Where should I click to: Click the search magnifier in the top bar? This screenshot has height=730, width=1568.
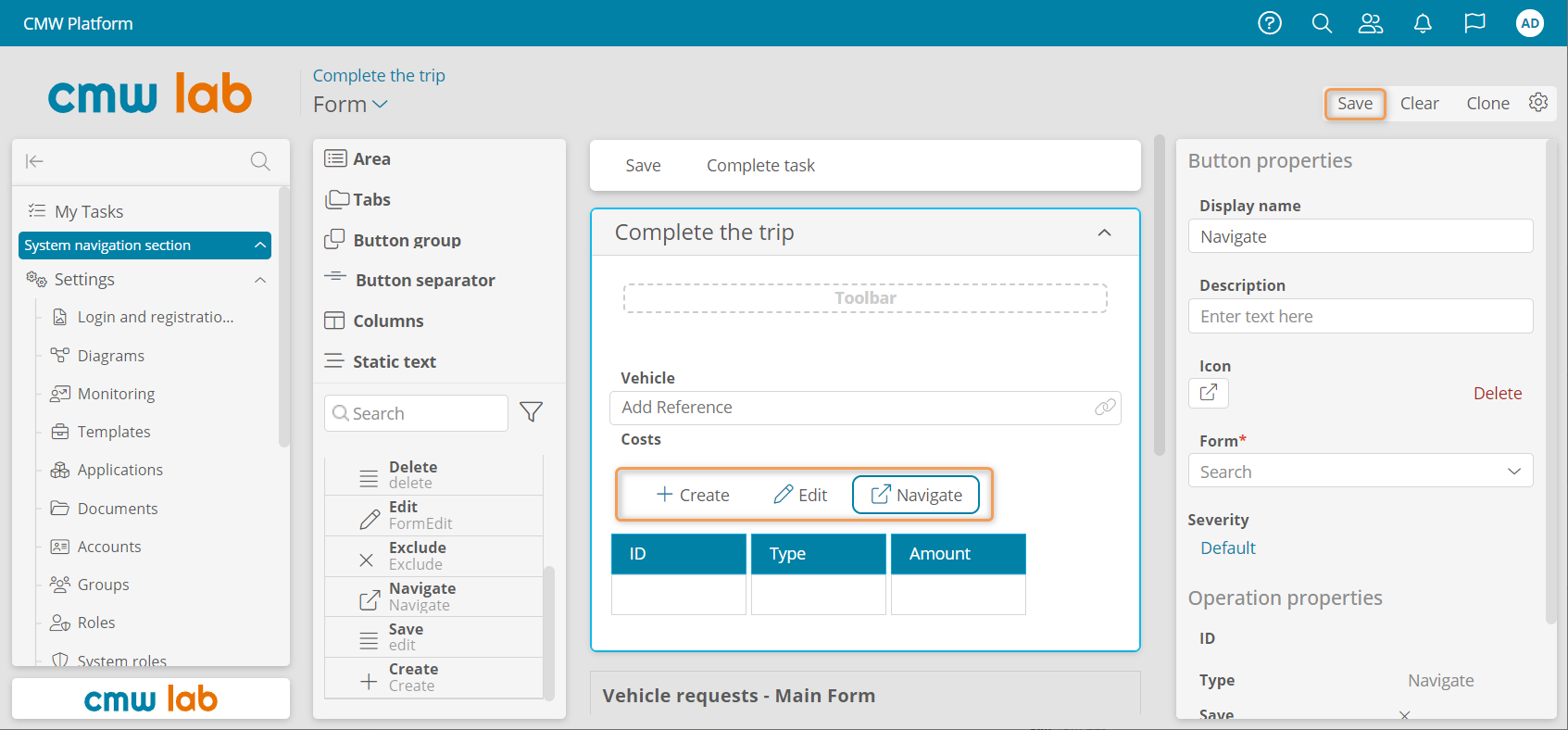pos(1322,23)
